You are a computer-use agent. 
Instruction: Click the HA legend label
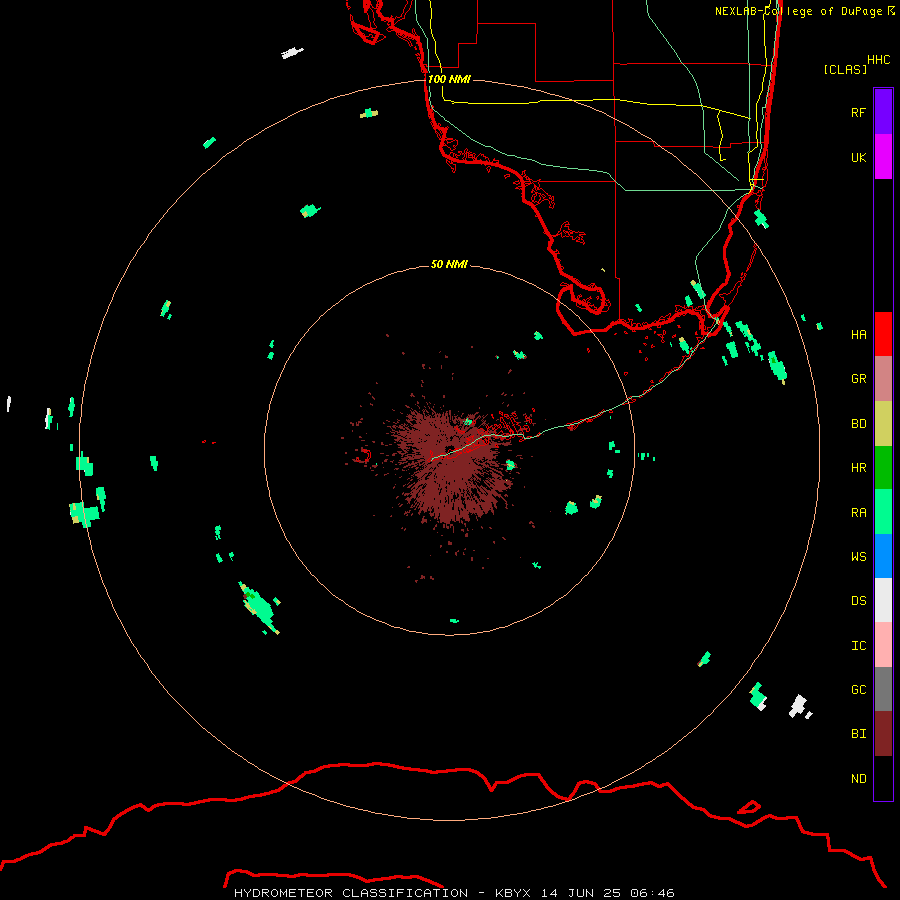point(858,335)
